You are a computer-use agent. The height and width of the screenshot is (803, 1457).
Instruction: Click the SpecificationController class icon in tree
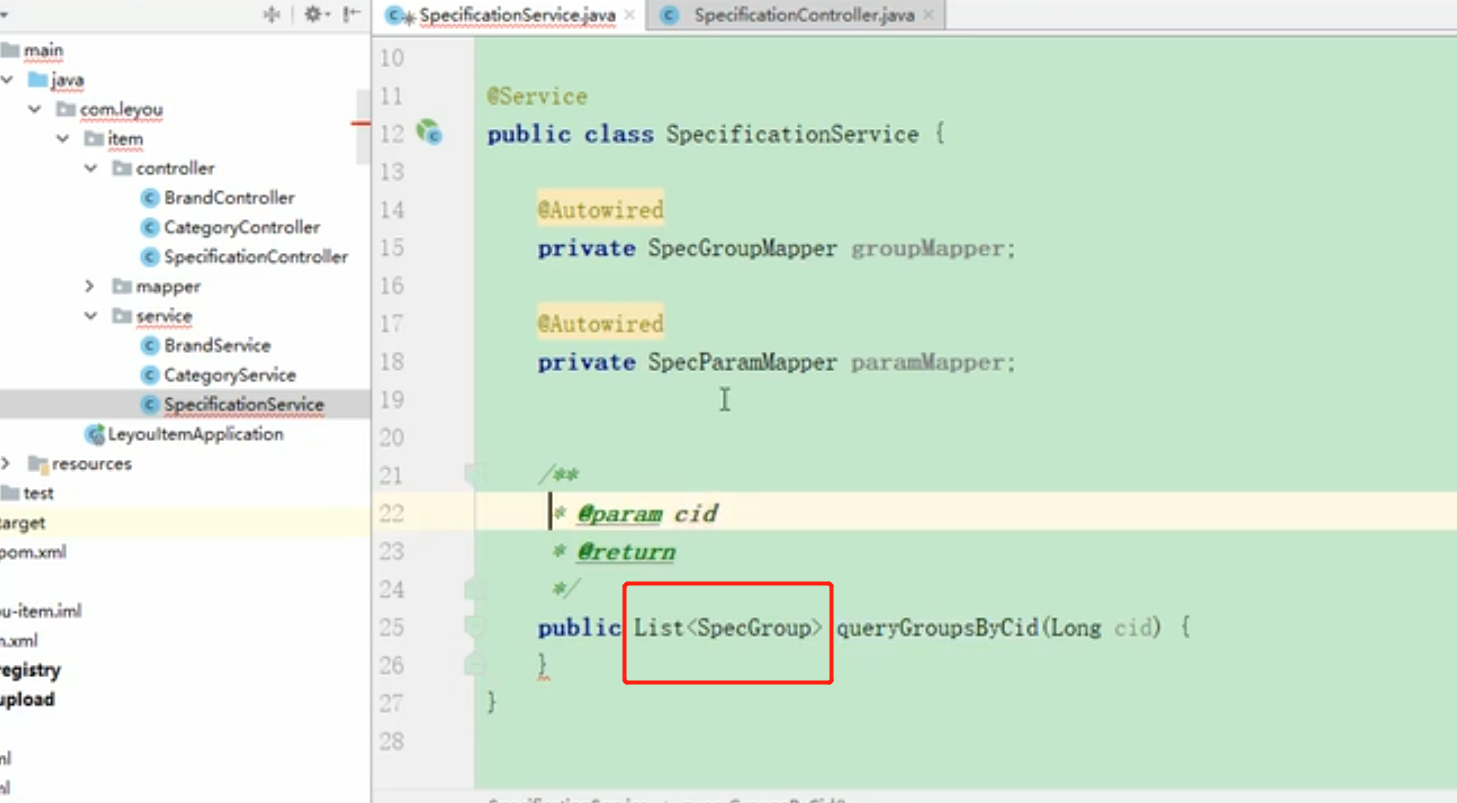point(150,257)
